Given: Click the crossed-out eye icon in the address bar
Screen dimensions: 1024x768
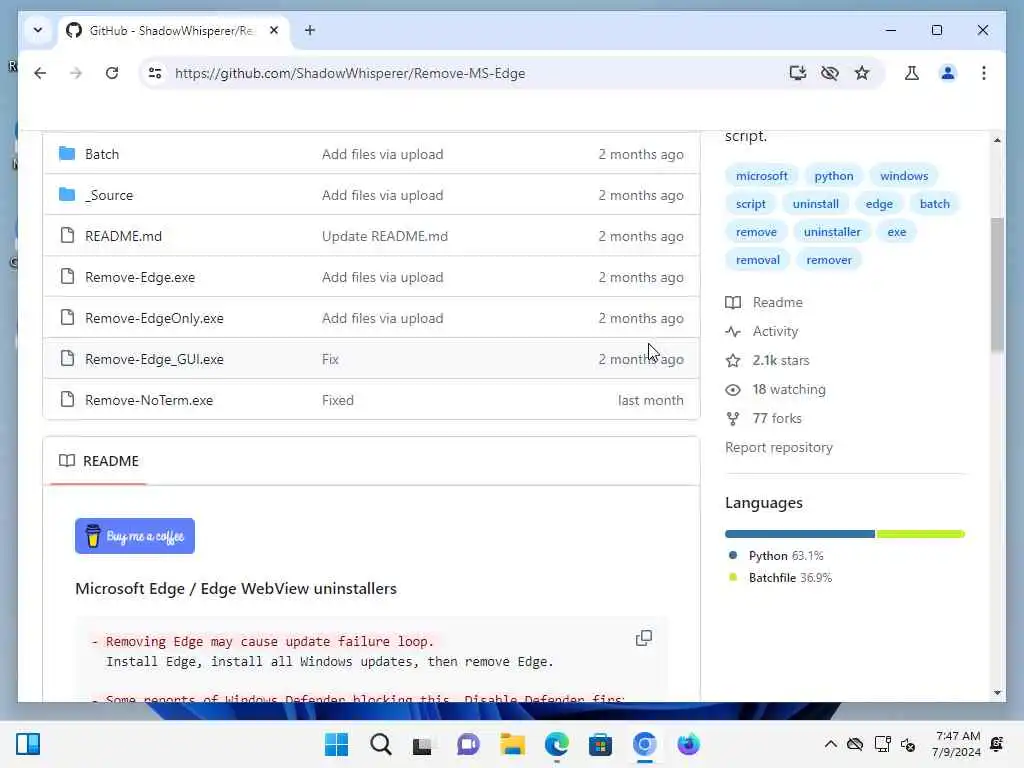Looking at the screenshot, I should coord(829,73).
